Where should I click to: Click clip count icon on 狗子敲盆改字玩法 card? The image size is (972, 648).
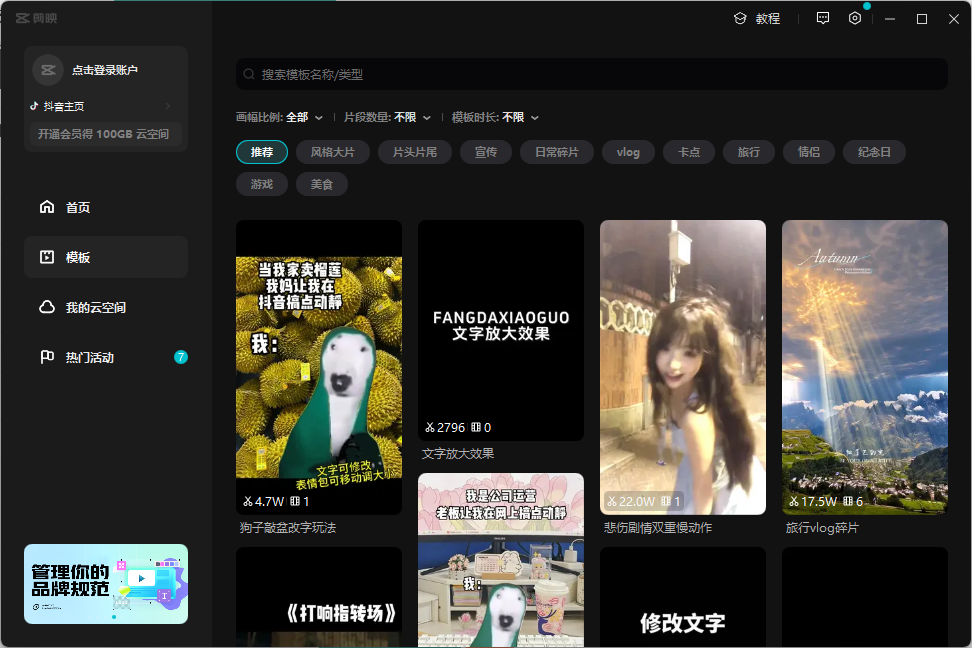click(x=294, y=501)
